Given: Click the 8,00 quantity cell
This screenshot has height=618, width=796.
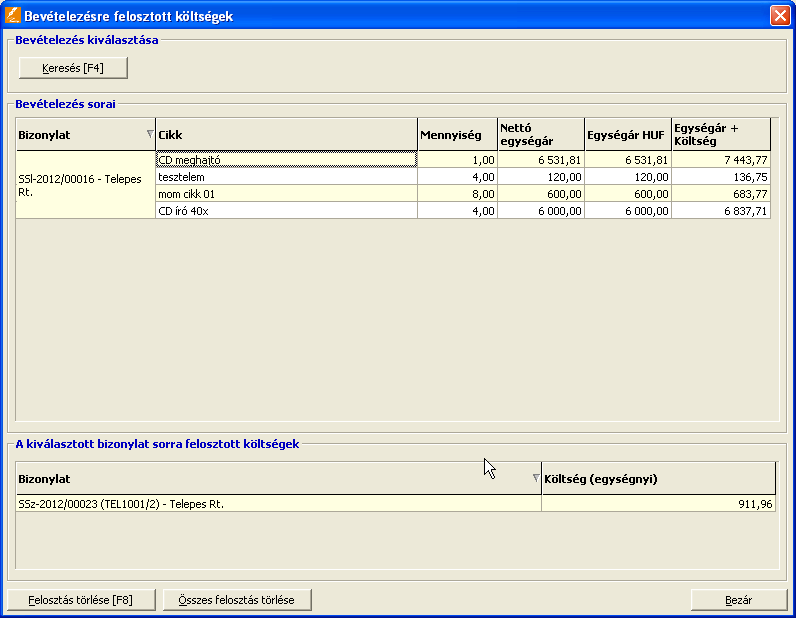Looking at the screenshot, I should point(457,194).
